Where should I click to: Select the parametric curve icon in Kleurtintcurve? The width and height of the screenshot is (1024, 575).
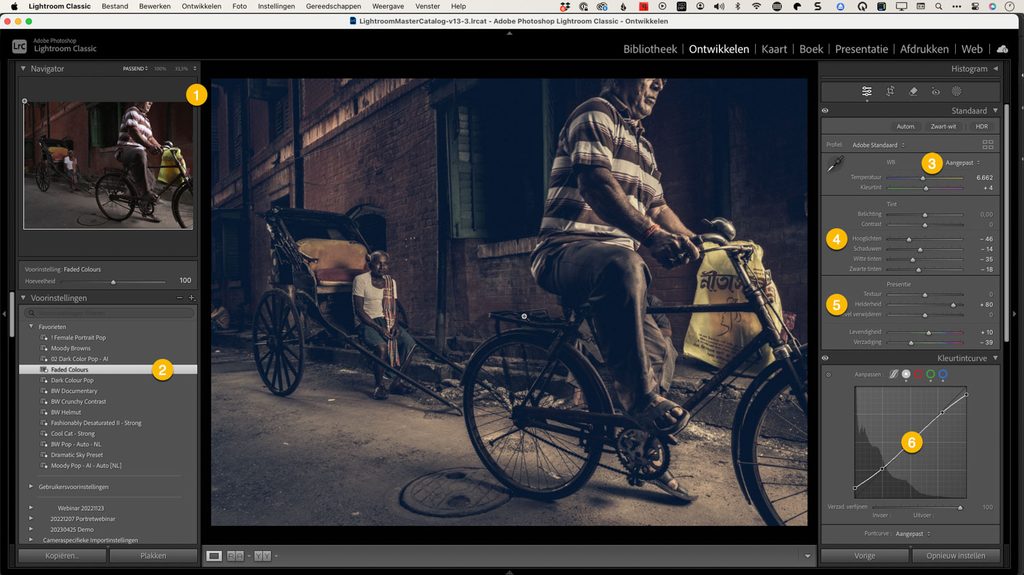click(x=893, y=374)
